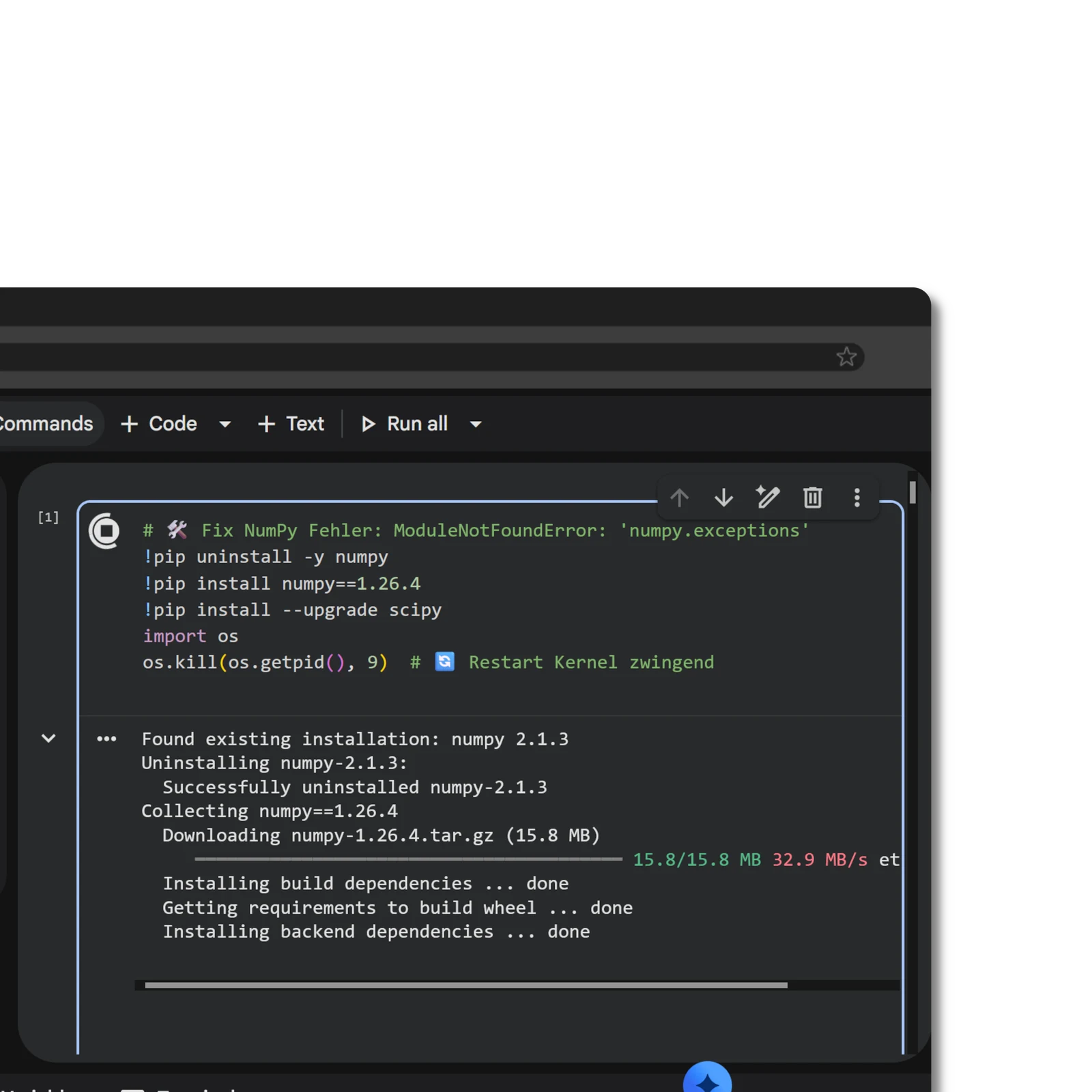Add a new Text cell

point(291,424)
